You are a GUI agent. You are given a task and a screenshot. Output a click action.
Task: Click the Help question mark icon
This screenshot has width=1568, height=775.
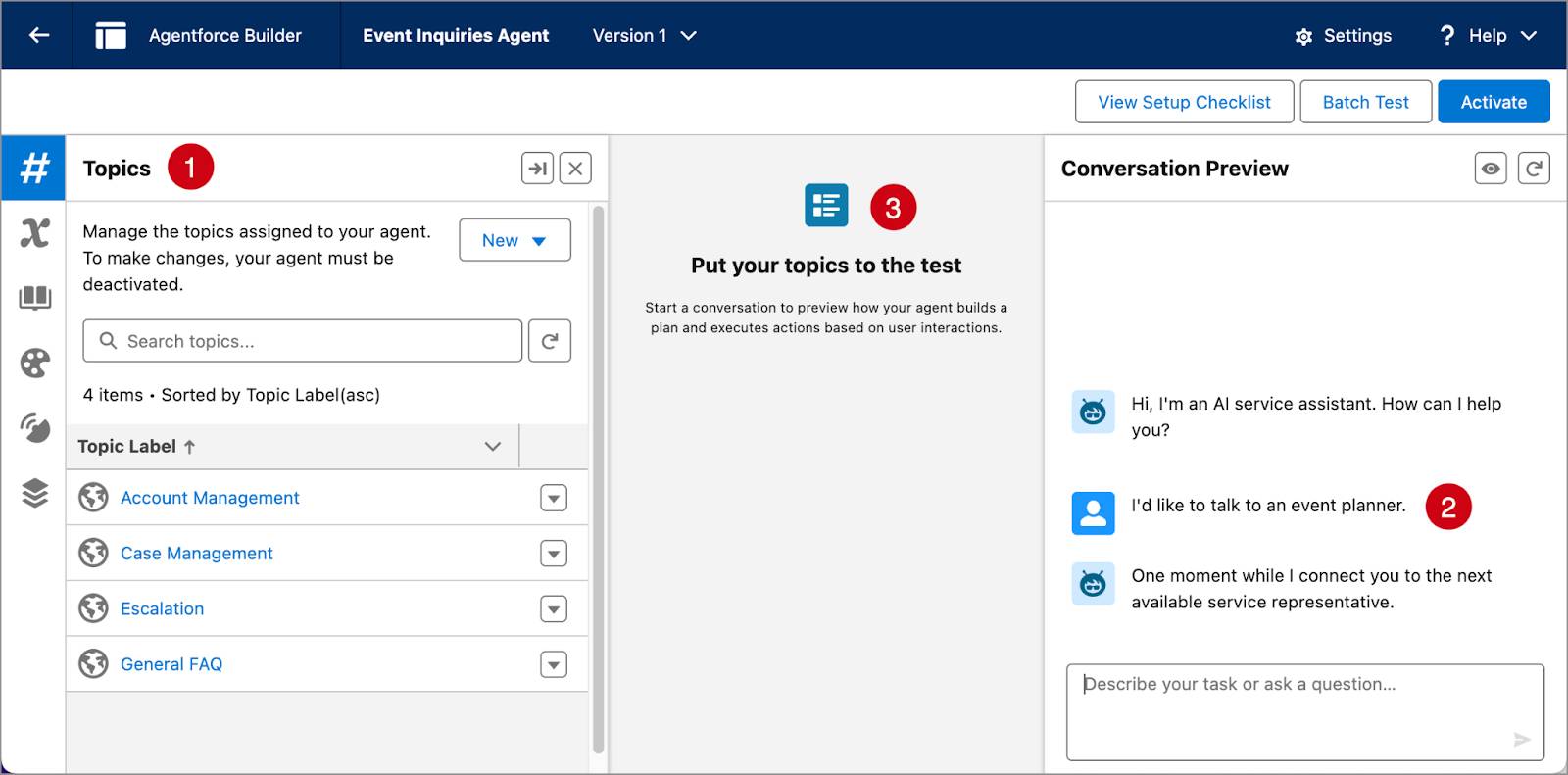pos(1447,35)
